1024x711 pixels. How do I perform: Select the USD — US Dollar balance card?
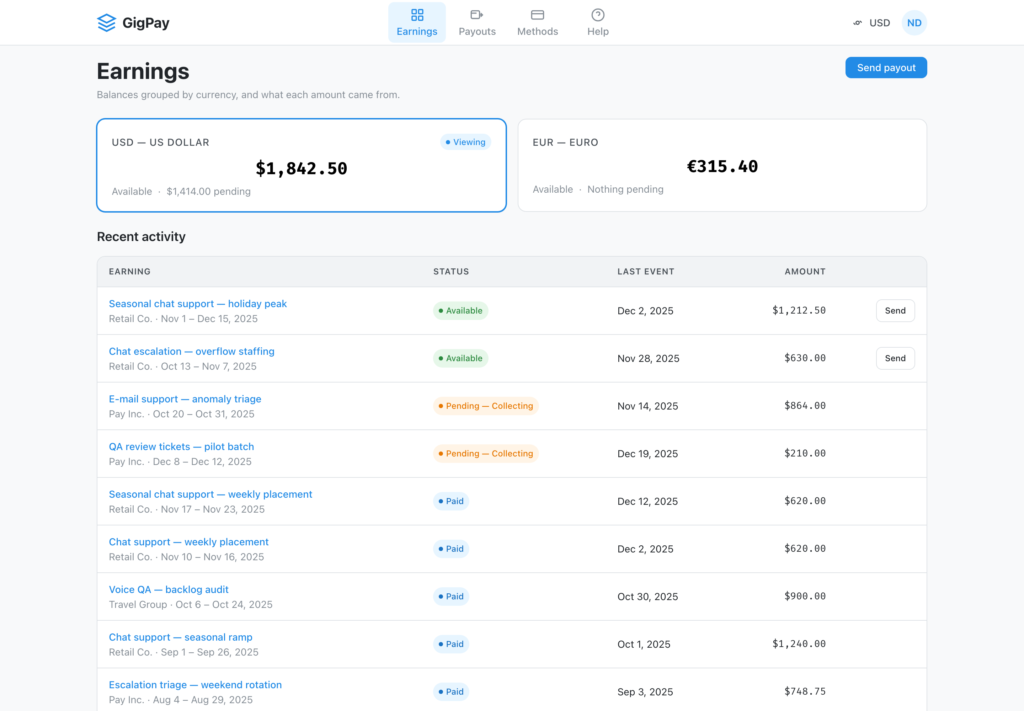pos(301,165)
